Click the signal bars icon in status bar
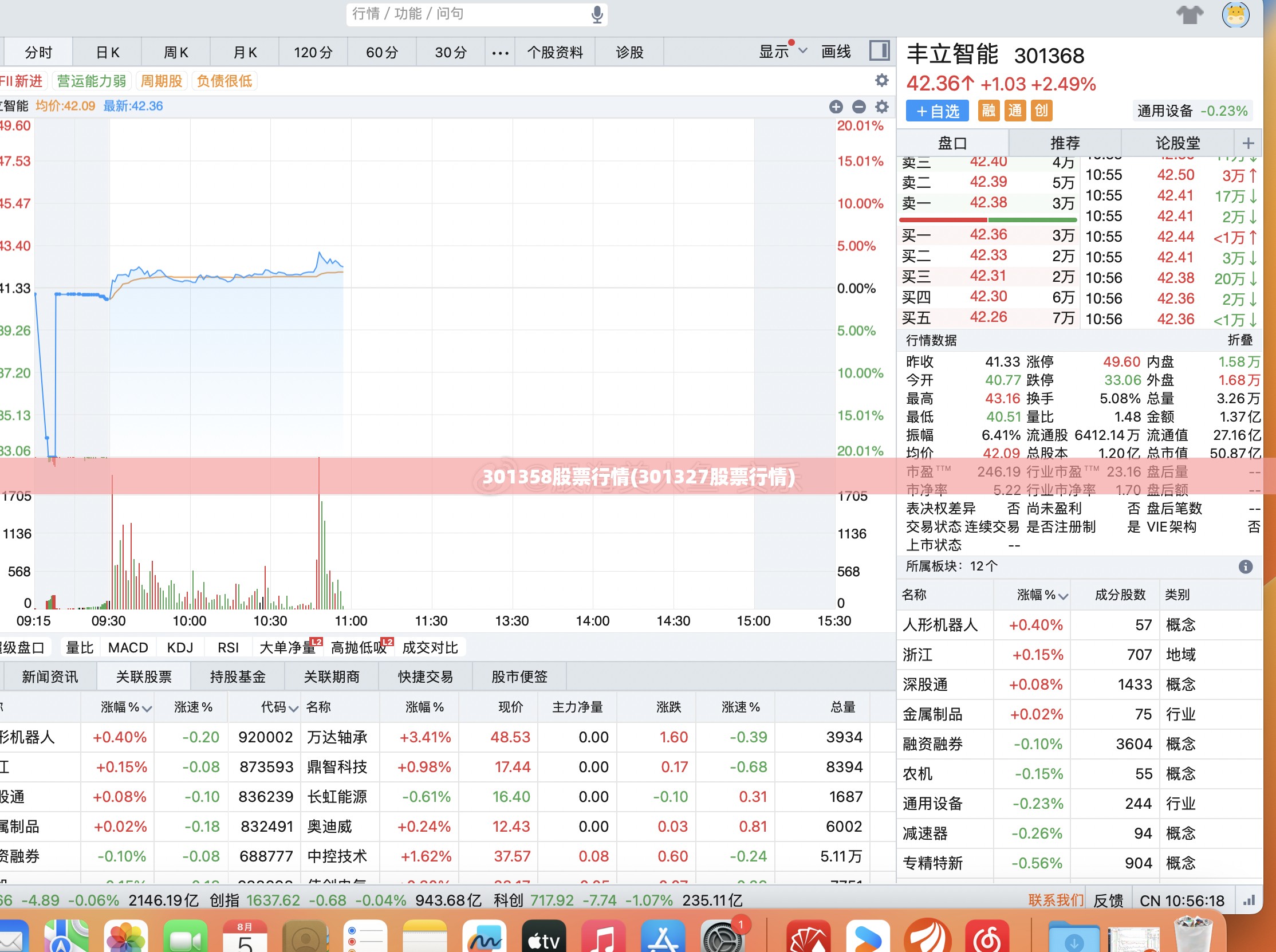Screen dimensions: 1276x952 coord(1249,900)
